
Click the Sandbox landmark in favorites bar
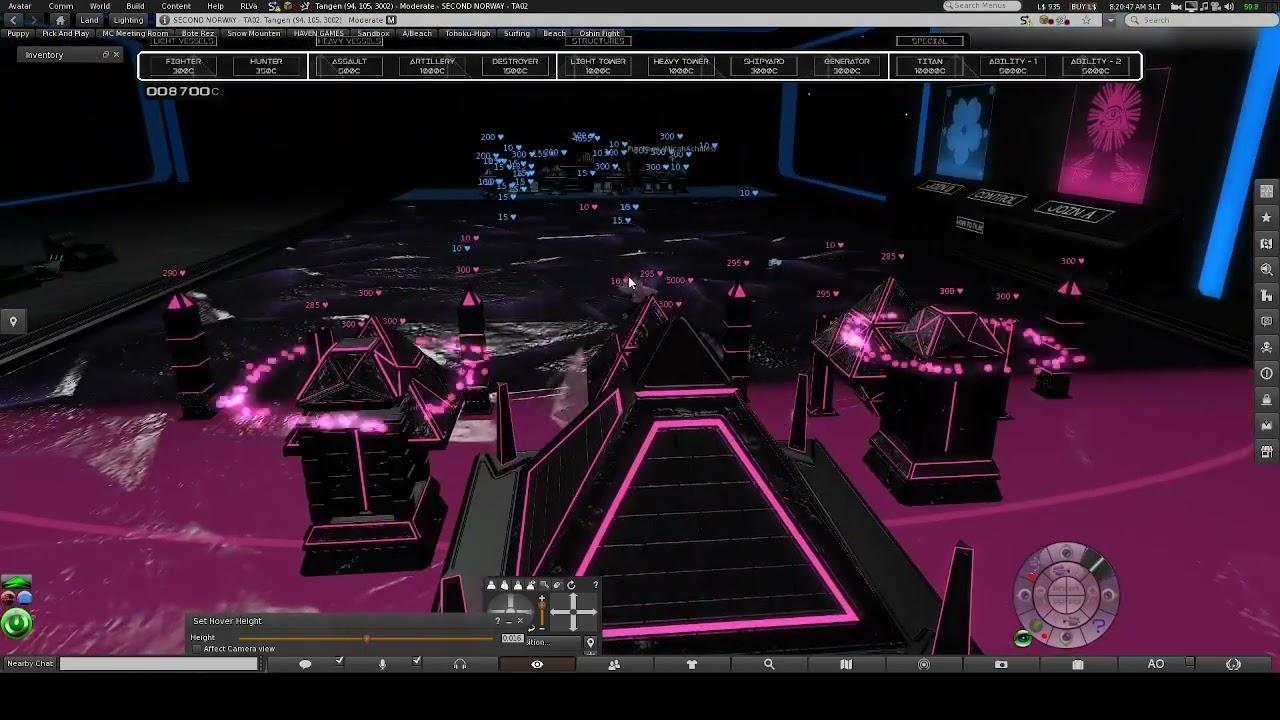373,33
